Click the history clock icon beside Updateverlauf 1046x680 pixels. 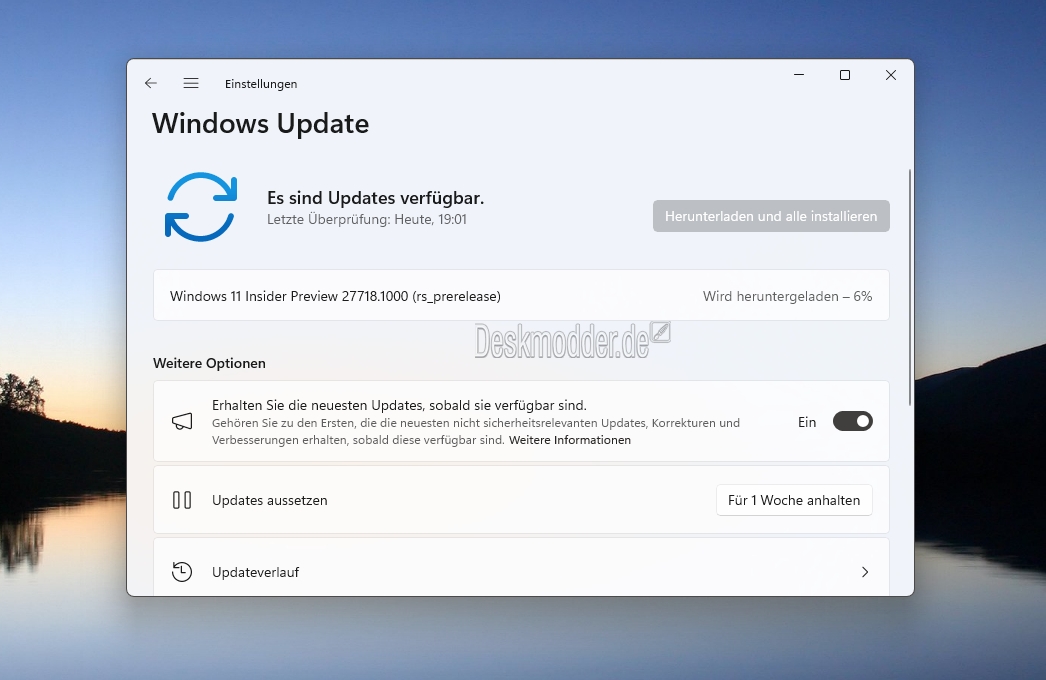[x=182, y=572]
